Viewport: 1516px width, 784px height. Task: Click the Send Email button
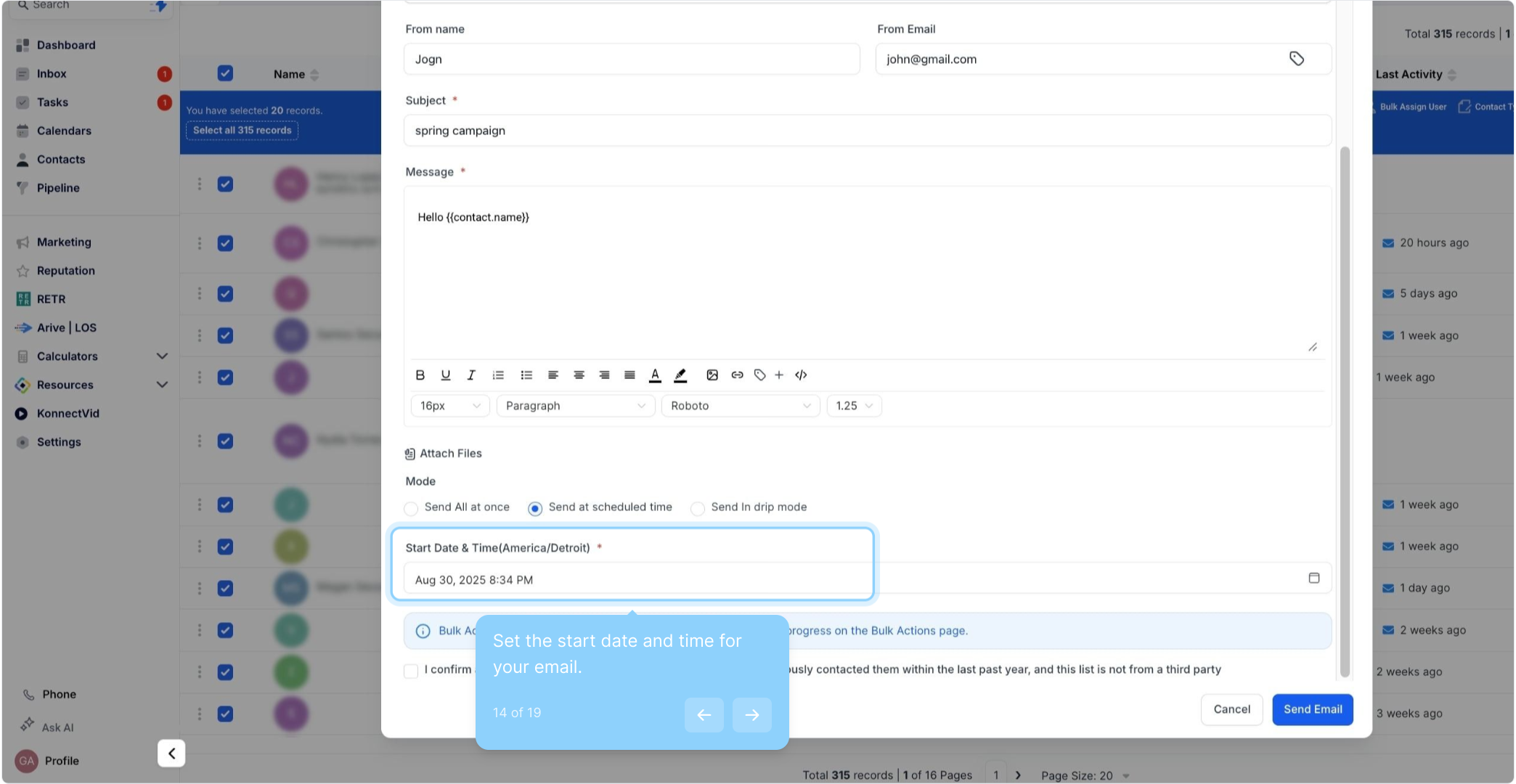pyautogui.click(x=1312, y=710)
